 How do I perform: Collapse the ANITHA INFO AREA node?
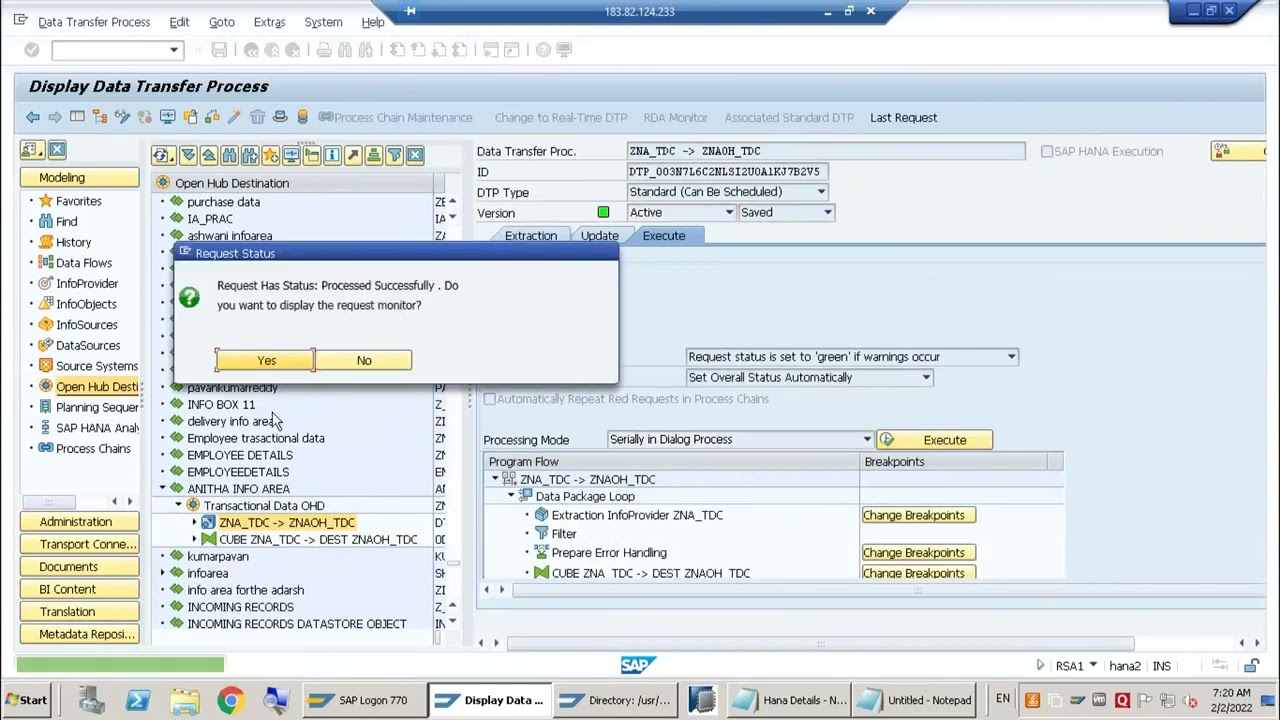coord(162,489)
